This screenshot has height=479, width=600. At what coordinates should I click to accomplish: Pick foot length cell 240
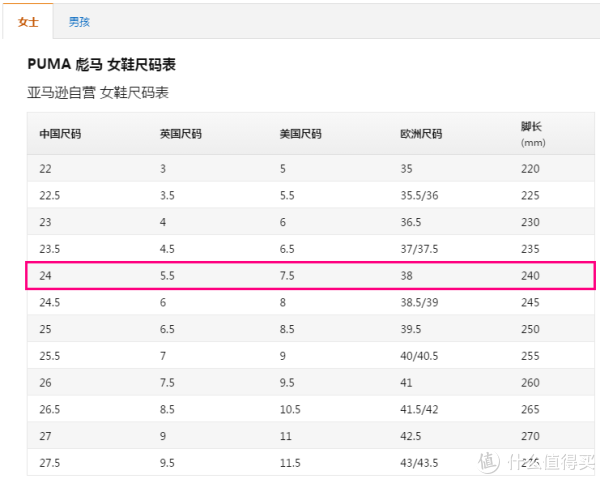coord(530,276)
